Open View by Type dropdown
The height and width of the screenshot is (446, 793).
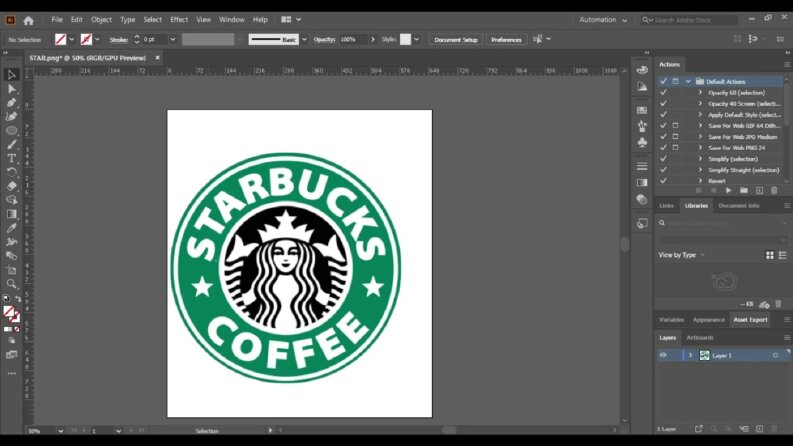click(x=681, y=255)
